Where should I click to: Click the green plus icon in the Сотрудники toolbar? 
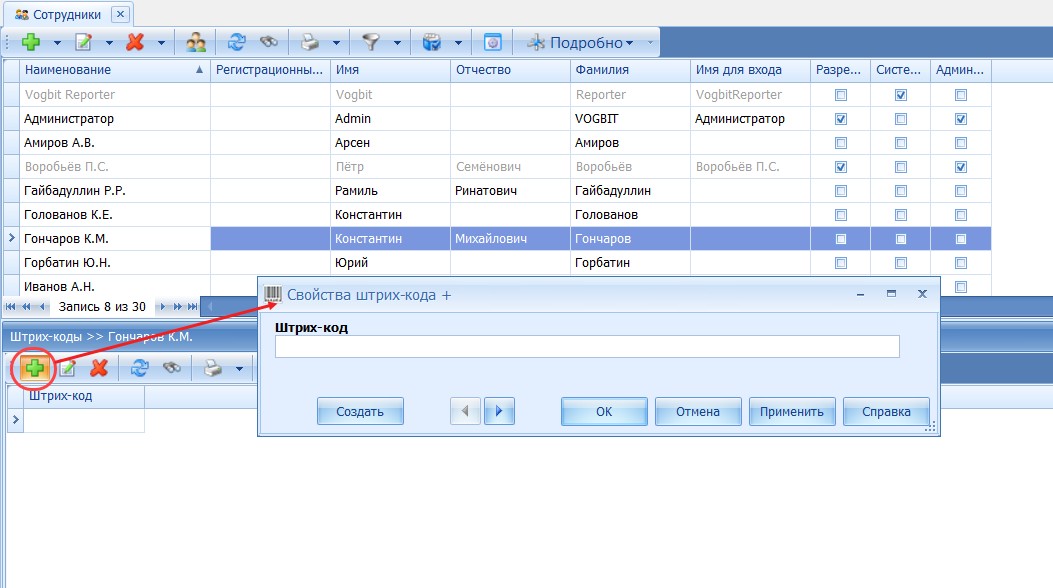(31, 43)
